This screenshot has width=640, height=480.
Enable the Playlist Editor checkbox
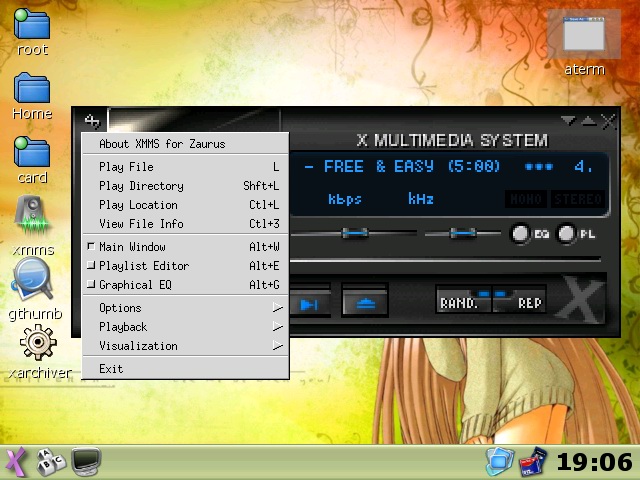point(91,266)
